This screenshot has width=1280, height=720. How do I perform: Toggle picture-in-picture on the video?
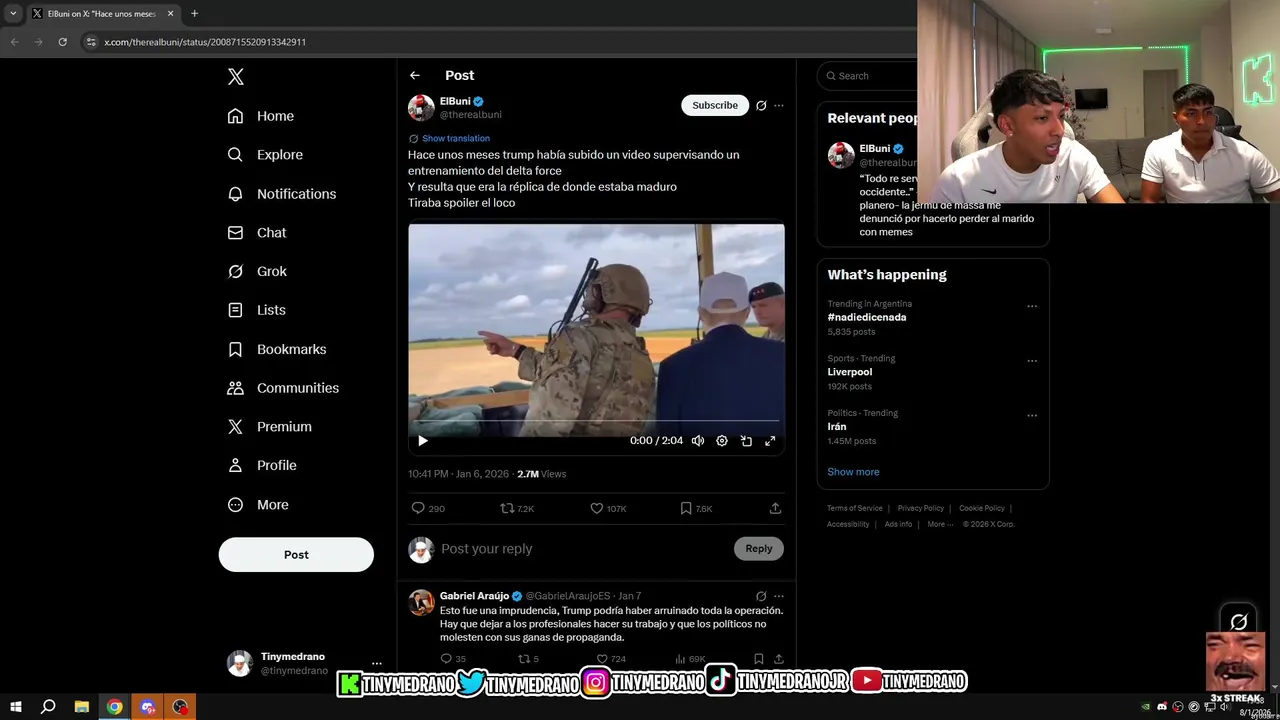click(x=746, y=441)
